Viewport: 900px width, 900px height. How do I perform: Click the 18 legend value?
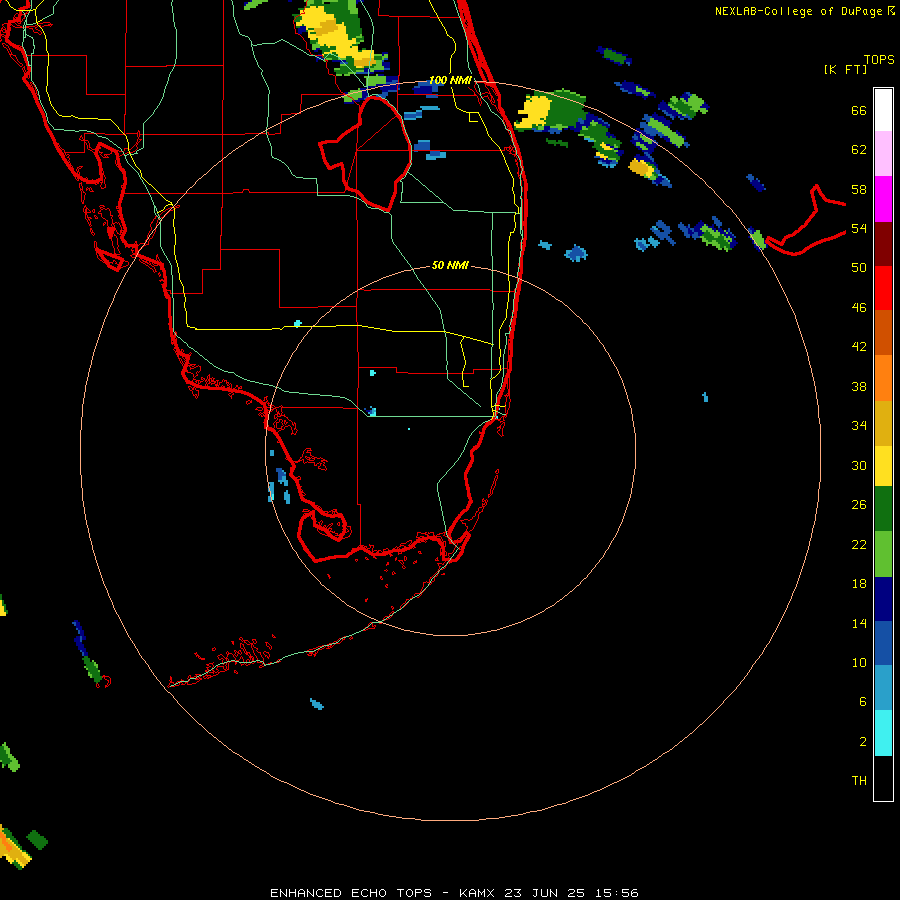[x=859, y=584]
